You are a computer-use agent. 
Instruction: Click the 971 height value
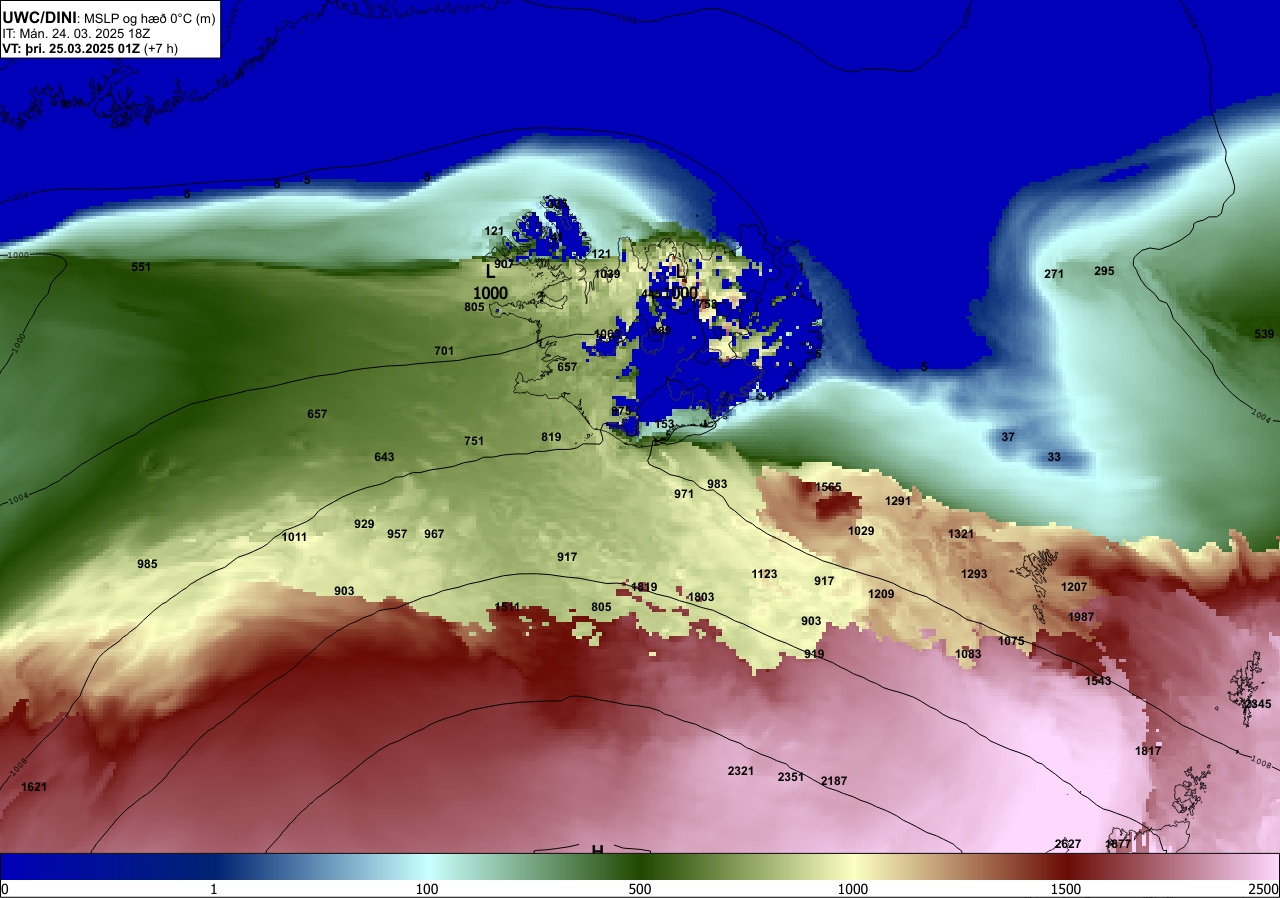click(x=684, y=494)
